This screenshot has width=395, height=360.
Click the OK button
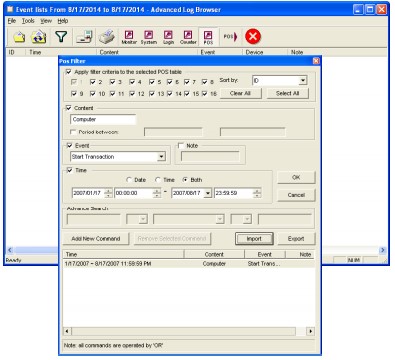click(x=296, y=177)
